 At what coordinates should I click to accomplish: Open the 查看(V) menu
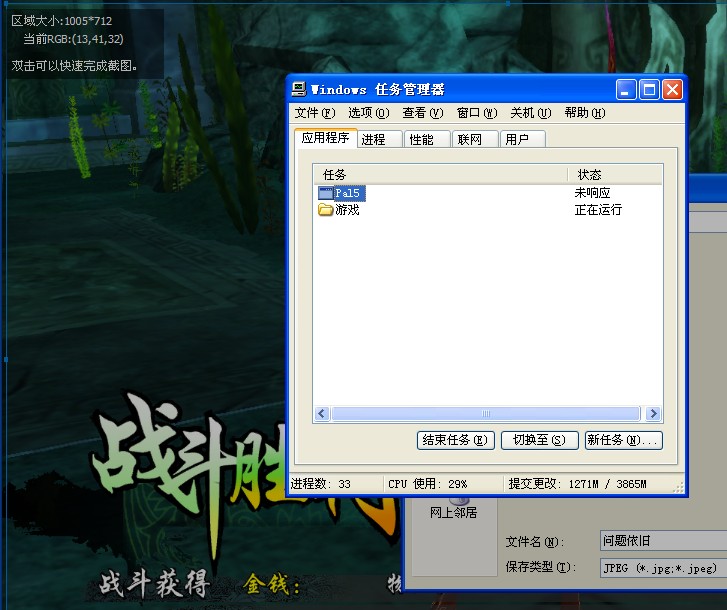pyautogui.click(x=422, y=113)
